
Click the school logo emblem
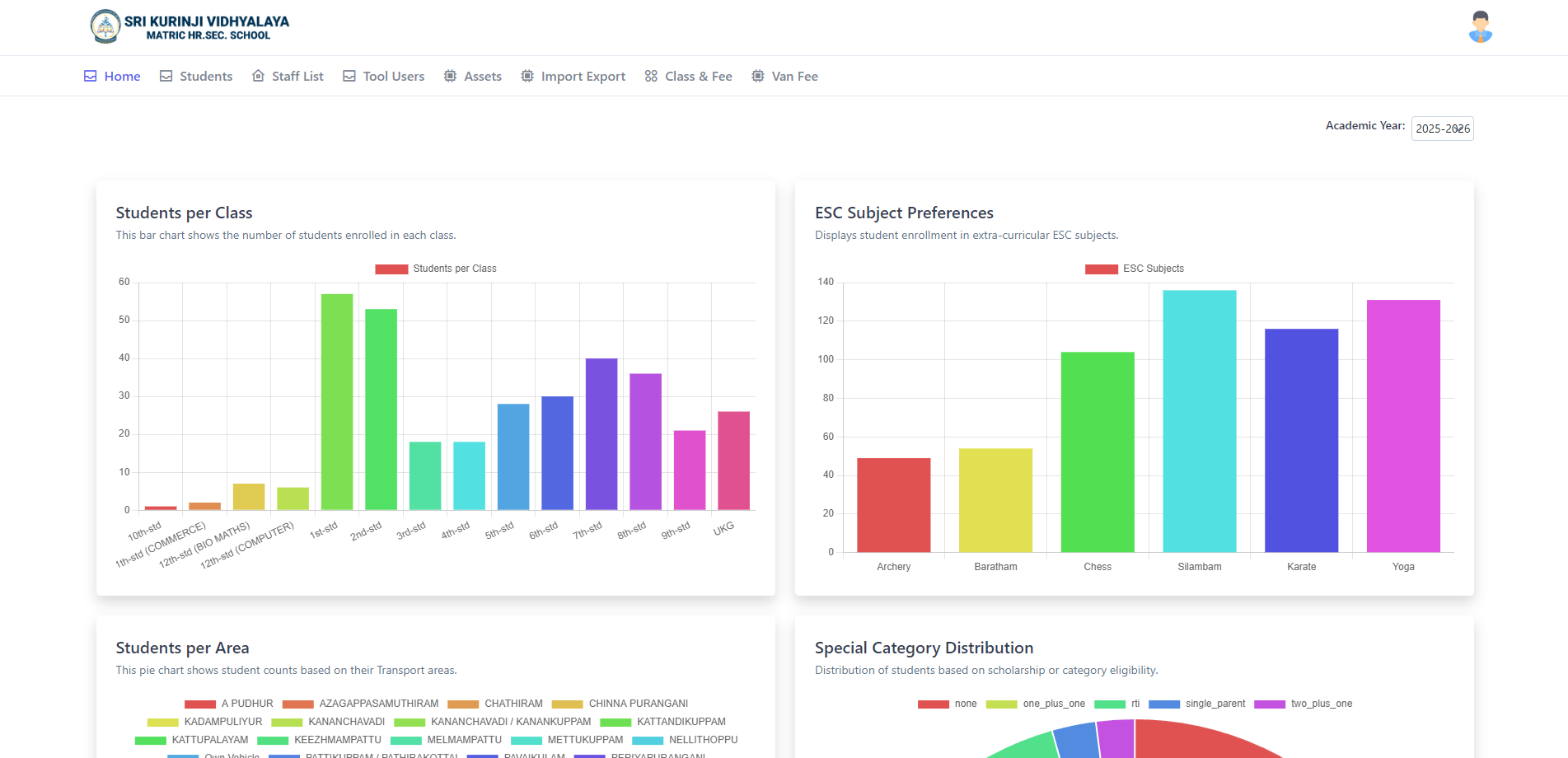click(106, 26)
